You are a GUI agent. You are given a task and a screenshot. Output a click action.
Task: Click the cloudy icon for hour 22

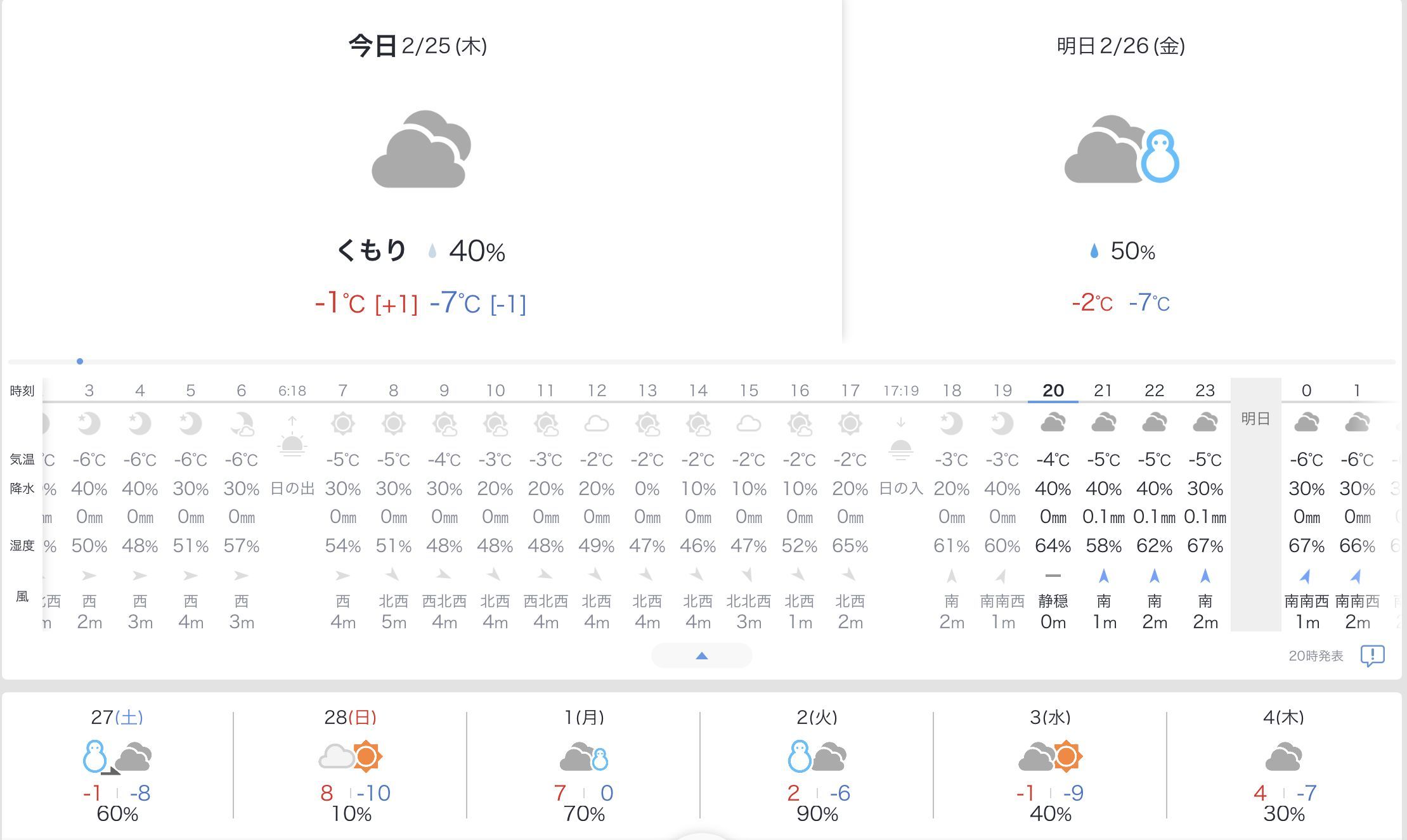[1154, 422]
